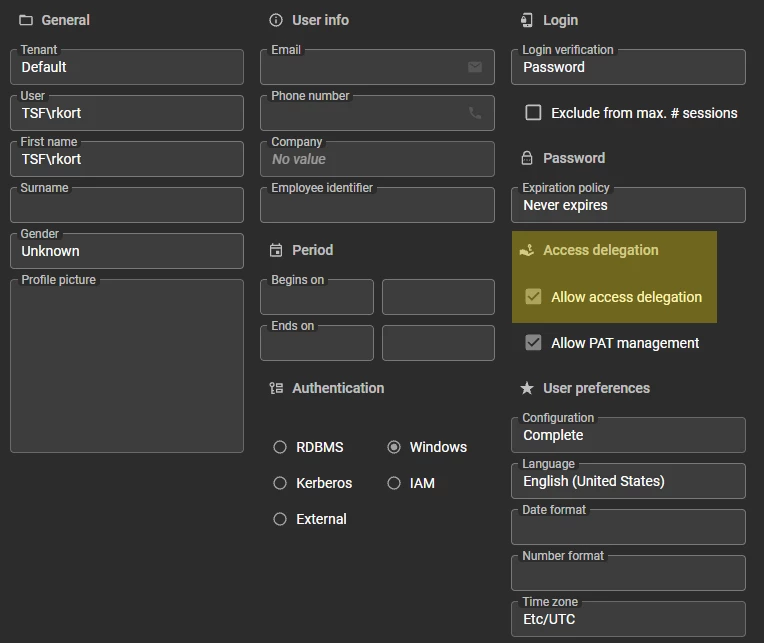Select IAM authentication radio button

coord(394,483)
